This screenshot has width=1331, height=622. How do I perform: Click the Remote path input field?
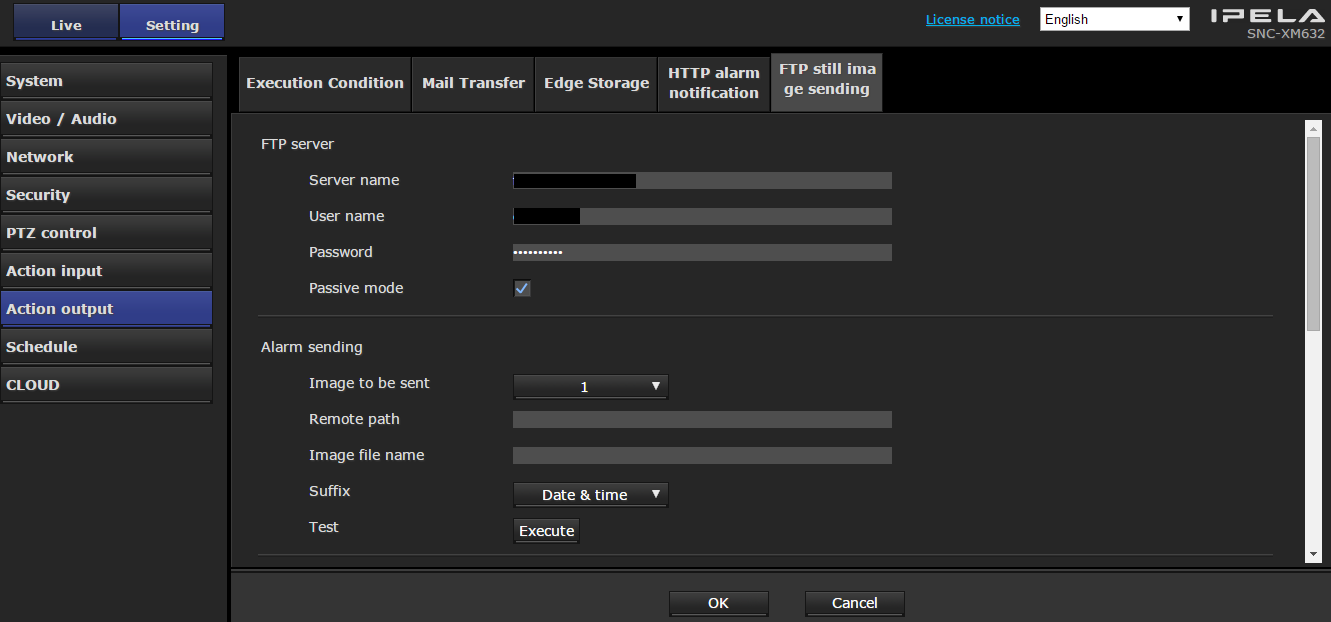click(702, 420)
